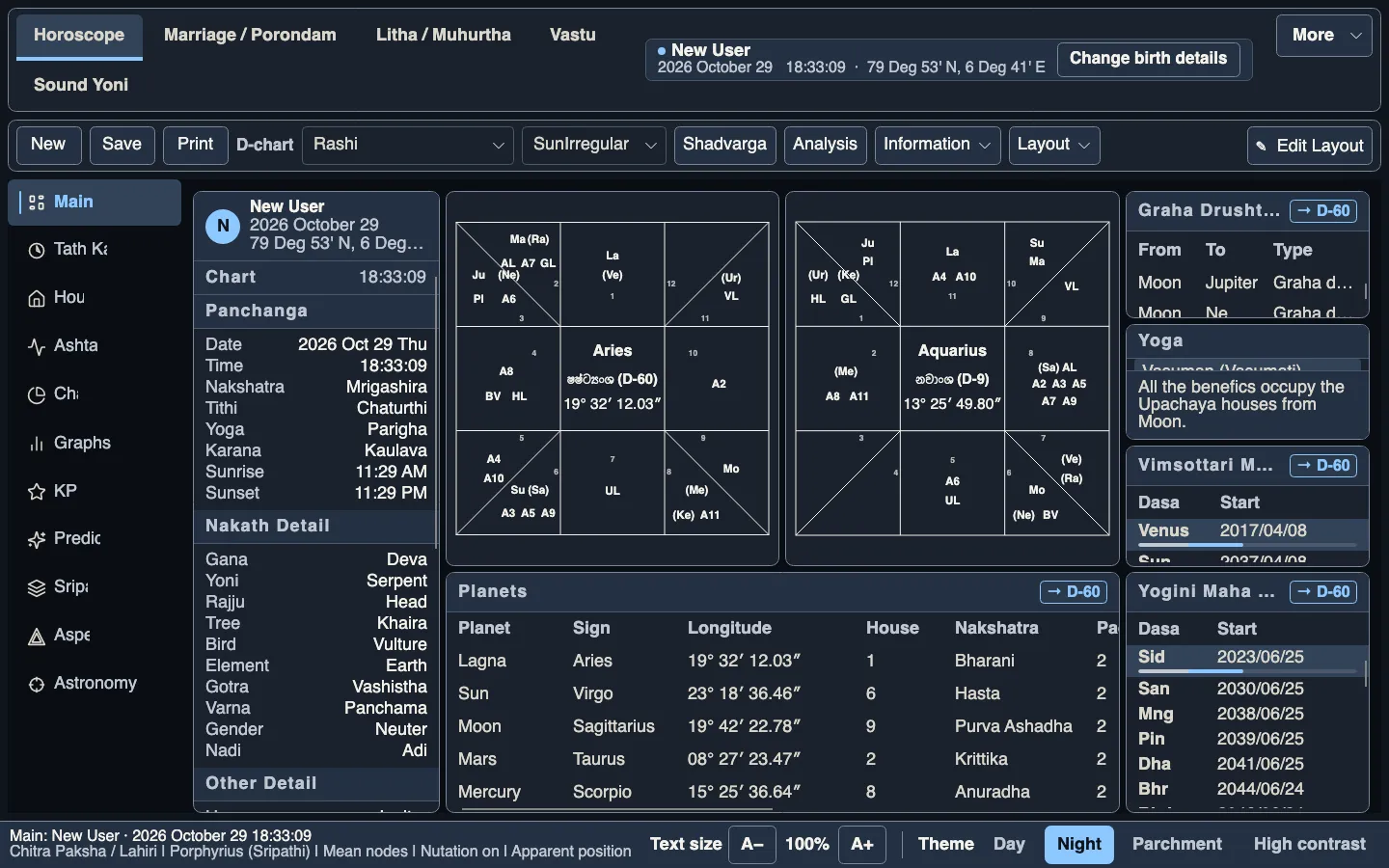This screenshot has height=868, width=1389.
Task: Open the D-chart Rashi dropdown
Action: tap(408, 145)
